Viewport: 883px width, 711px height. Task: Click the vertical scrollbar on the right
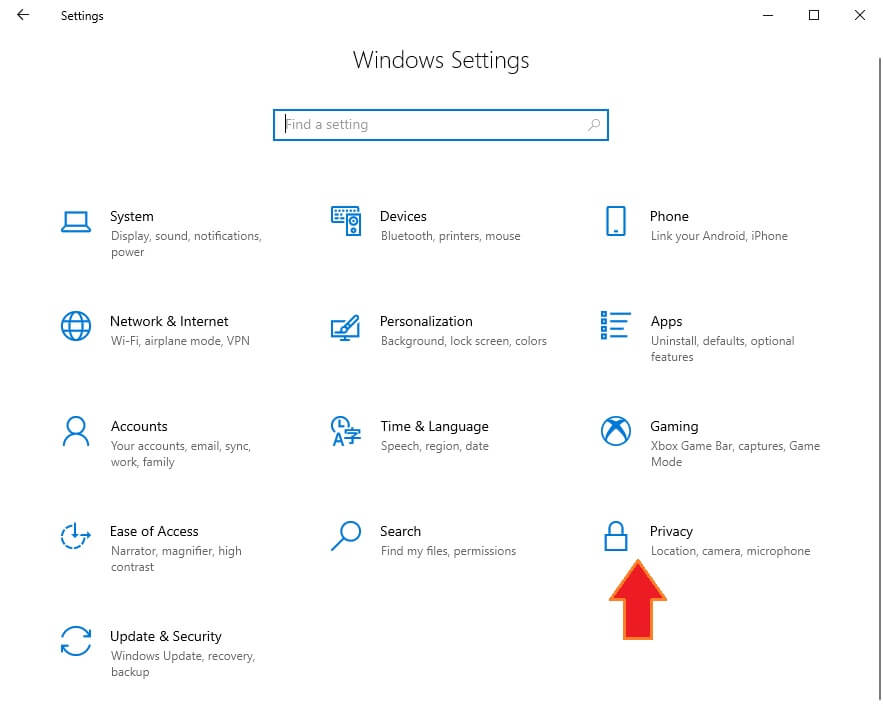click(879, 378)
